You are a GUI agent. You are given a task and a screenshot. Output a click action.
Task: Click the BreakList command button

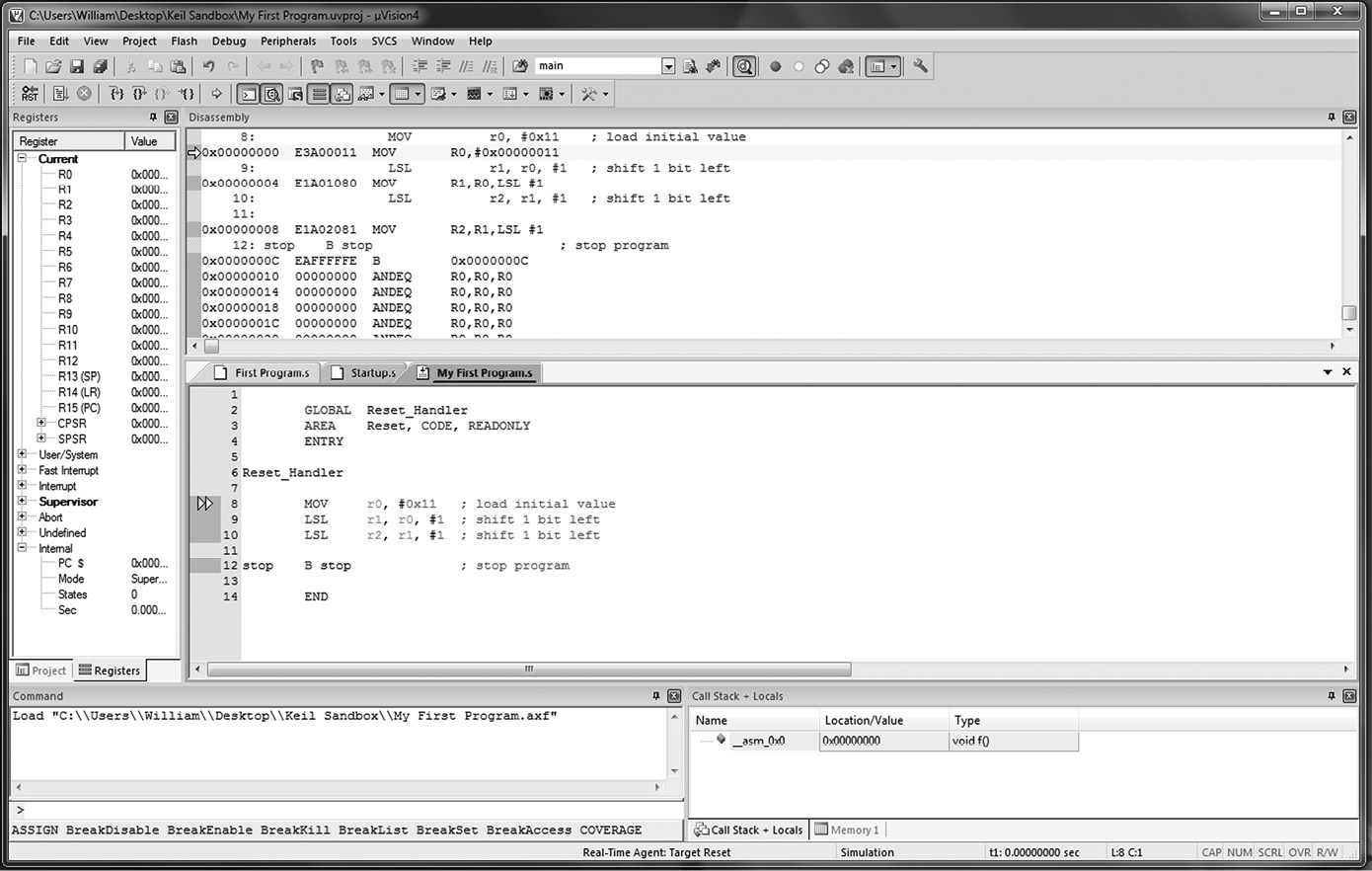click(372, 830)
